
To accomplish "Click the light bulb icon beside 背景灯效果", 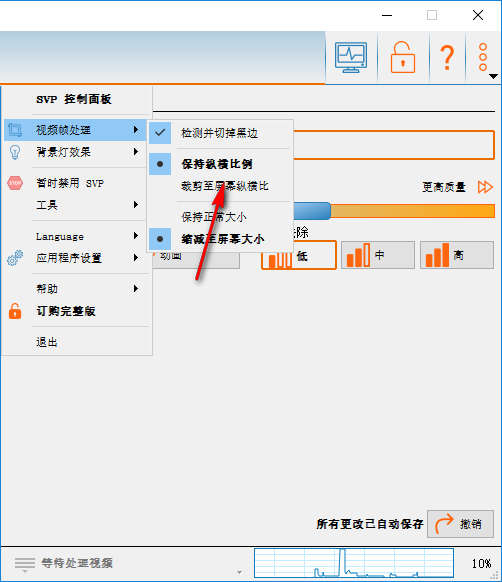I will click(15, 152).
